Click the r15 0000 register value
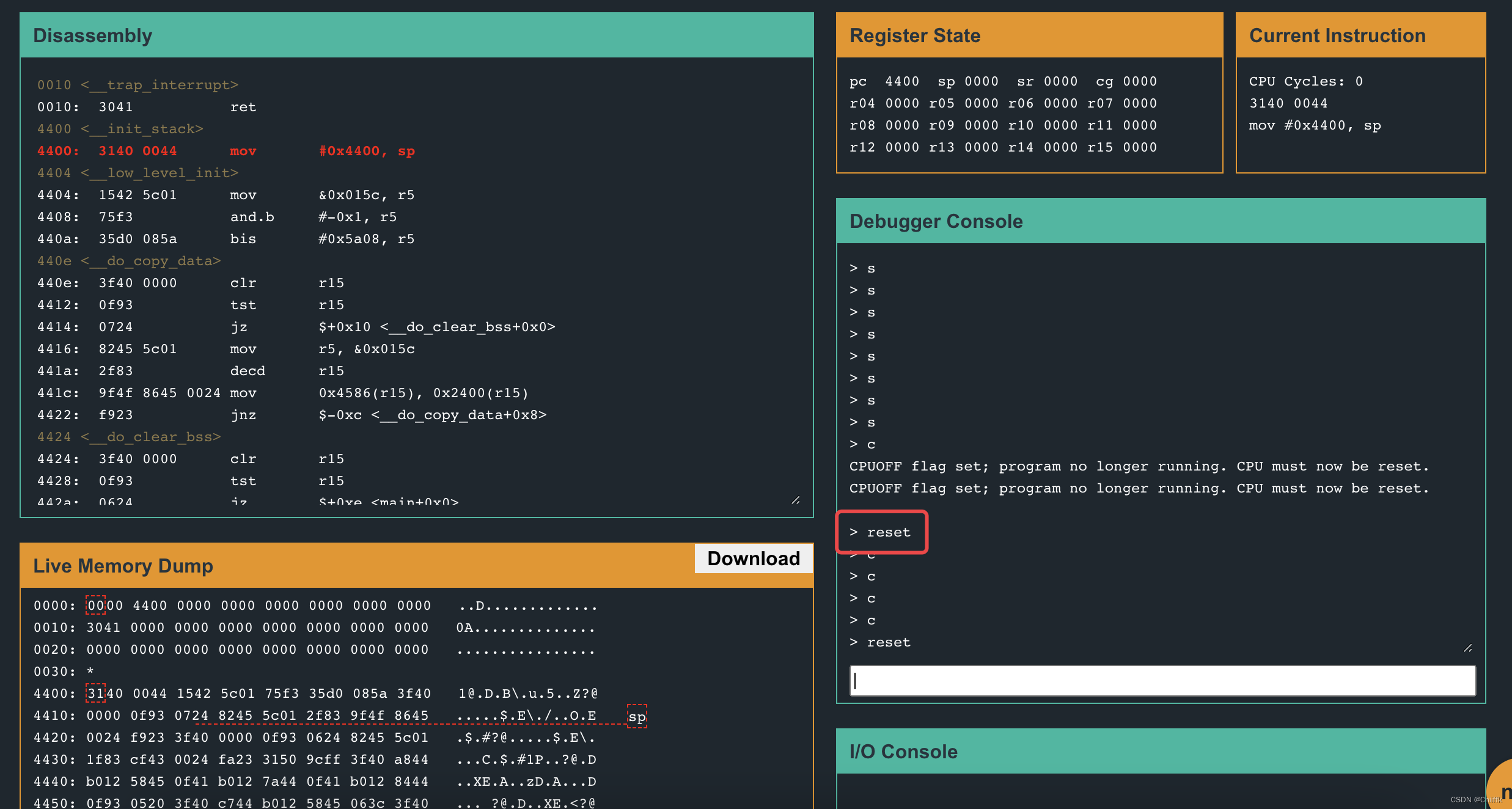The height and width of the screenshot is (809, 1512). tap(1122, 147)
